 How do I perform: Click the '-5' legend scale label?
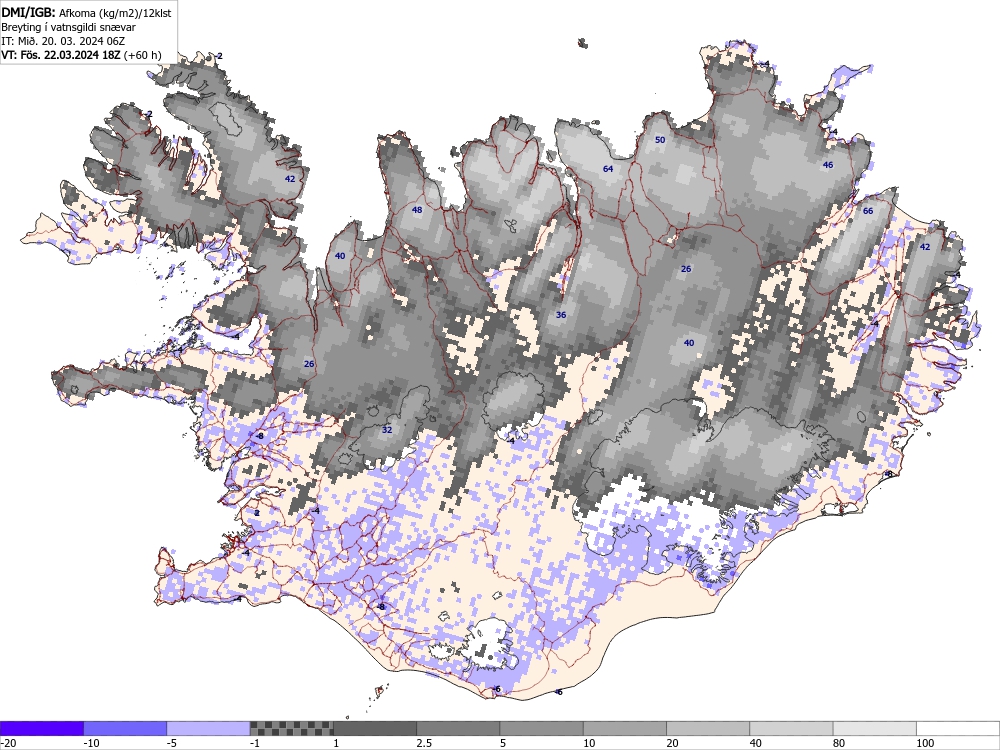(172, 743)
